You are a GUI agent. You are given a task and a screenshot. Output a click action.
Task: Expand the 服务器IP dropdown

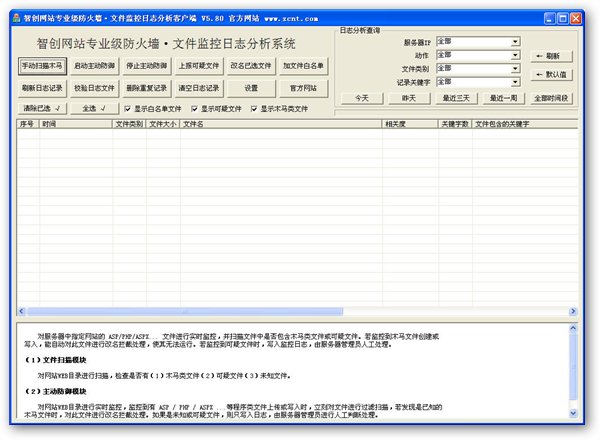coord(515,42)
